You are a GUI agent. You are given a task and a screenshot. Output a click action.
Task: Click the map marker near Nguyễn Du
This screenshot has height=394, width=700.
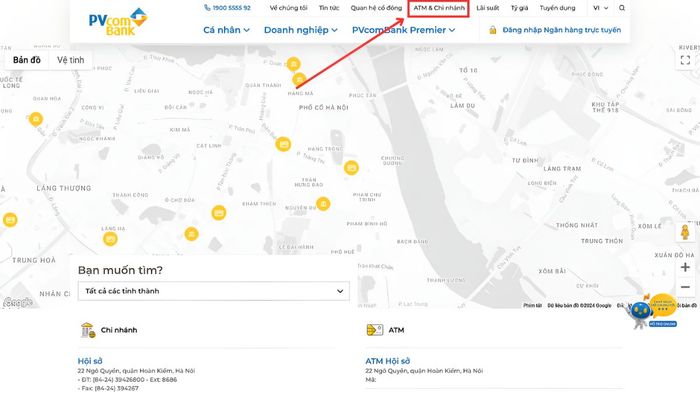coord(323,203)
